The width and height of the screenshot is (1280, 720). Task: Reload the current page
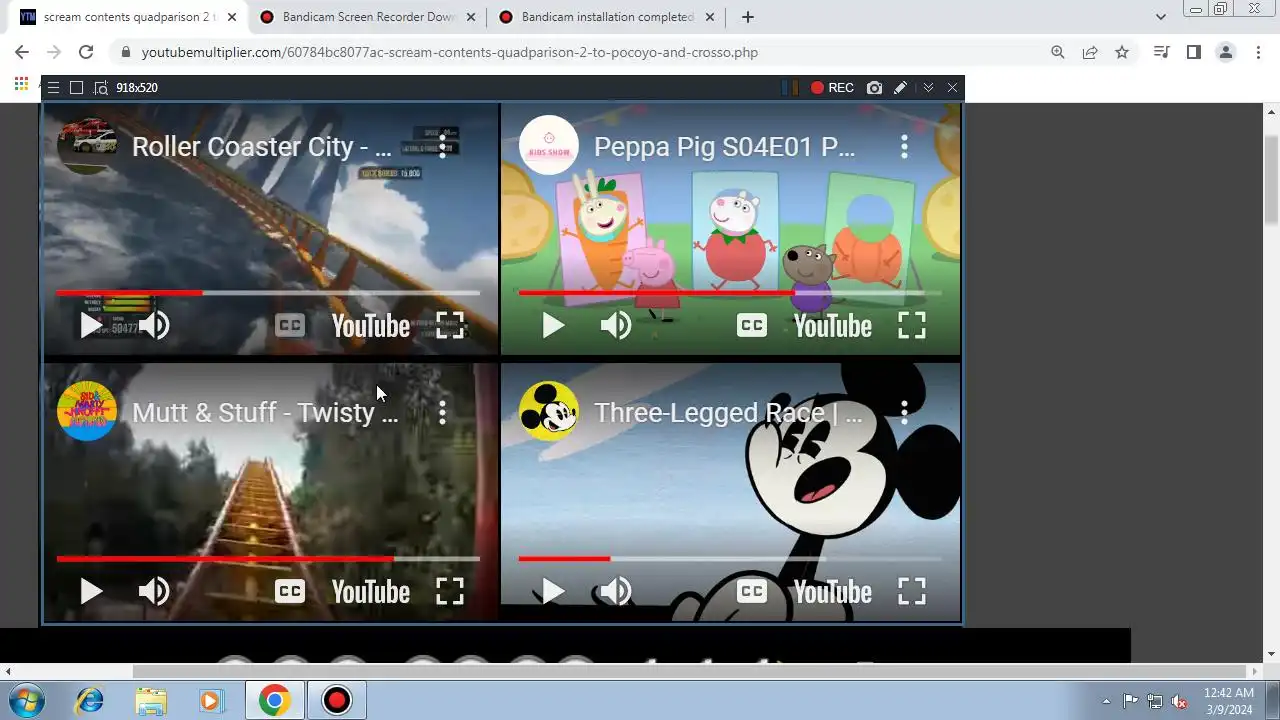tap(86, 52)
